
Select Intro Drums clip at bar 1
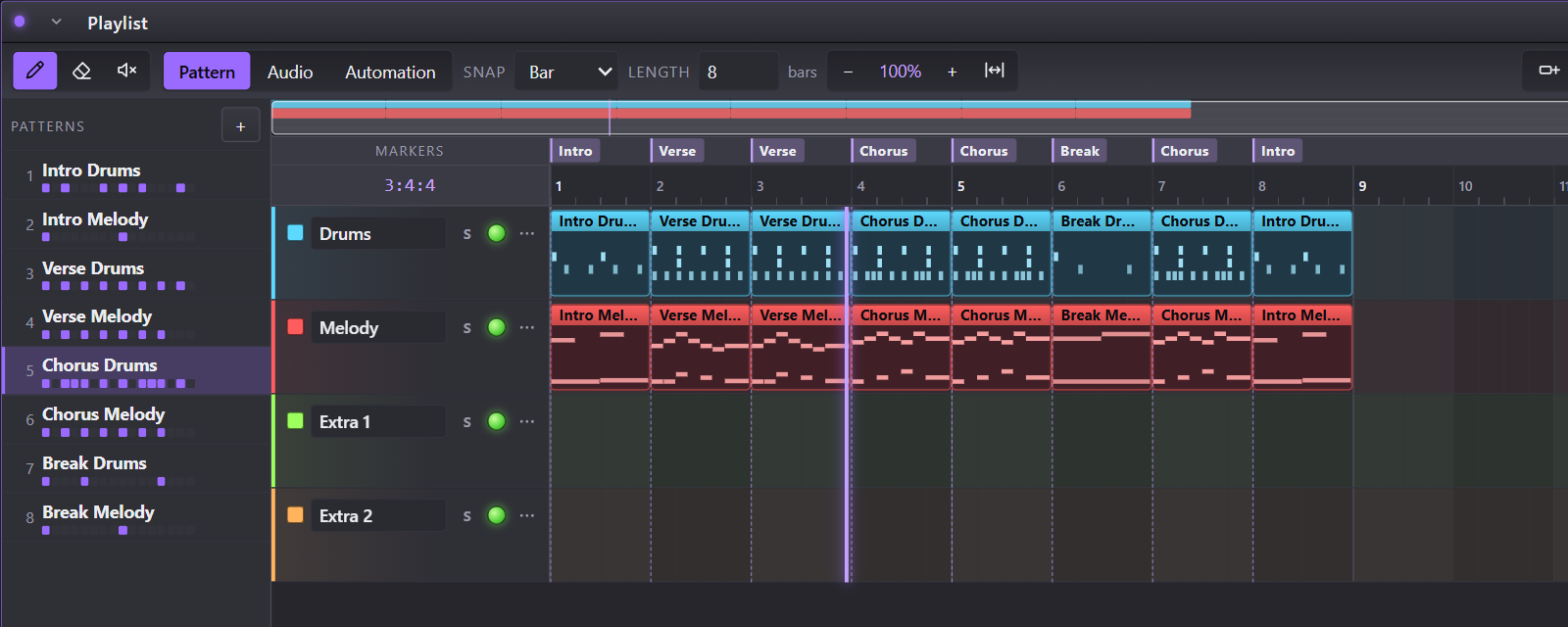point(600,253)
